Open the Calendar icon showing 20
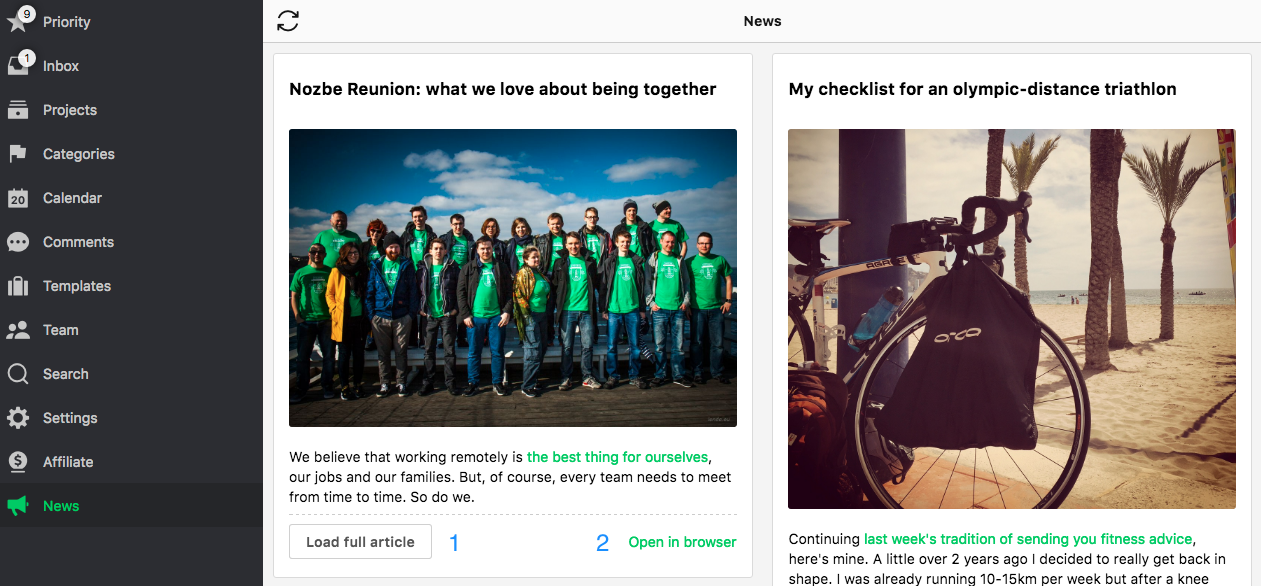Image resolution: width=1261 pixels, height=586 pixels. click(x=18, y=198)
